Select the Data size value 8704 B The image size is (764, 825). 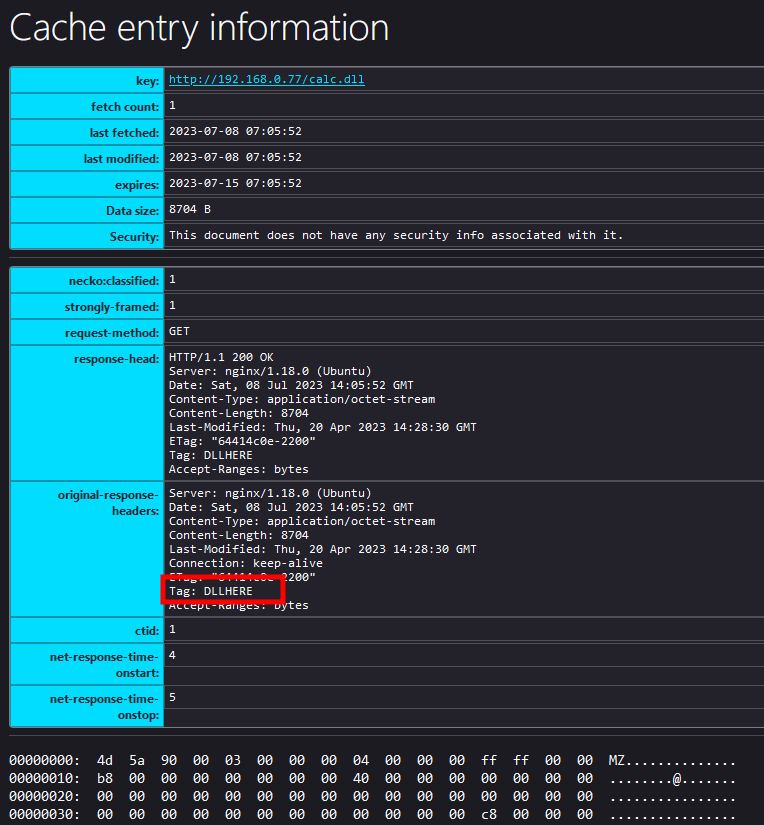(190, 210)
